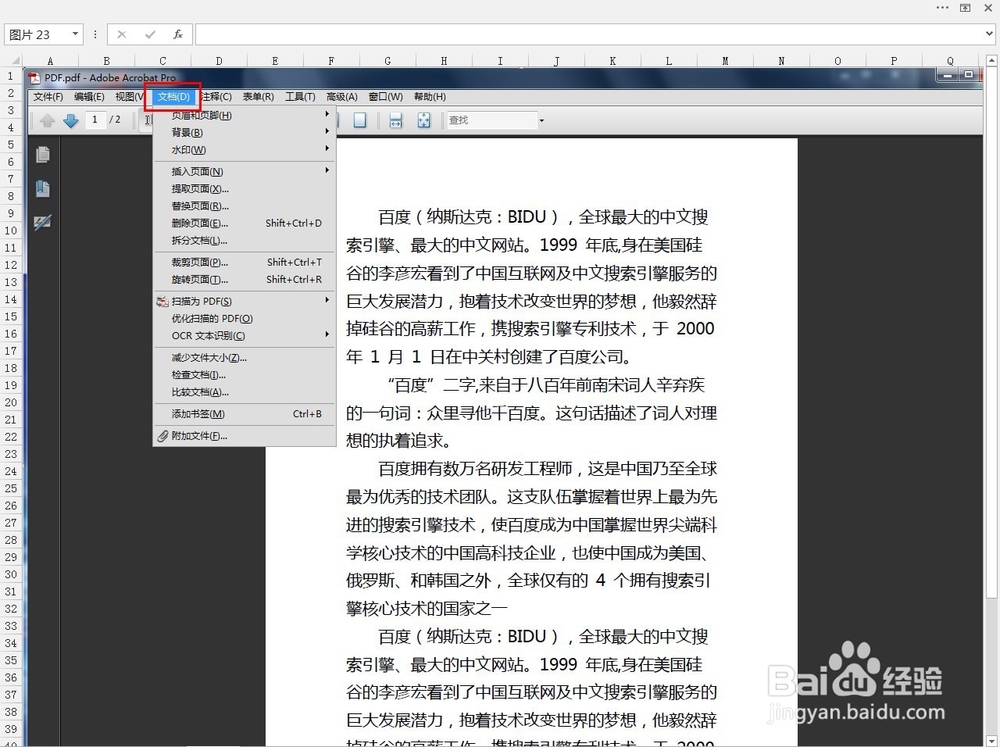Choose 拆分文档(L)... from the document menu

[245, 240]
